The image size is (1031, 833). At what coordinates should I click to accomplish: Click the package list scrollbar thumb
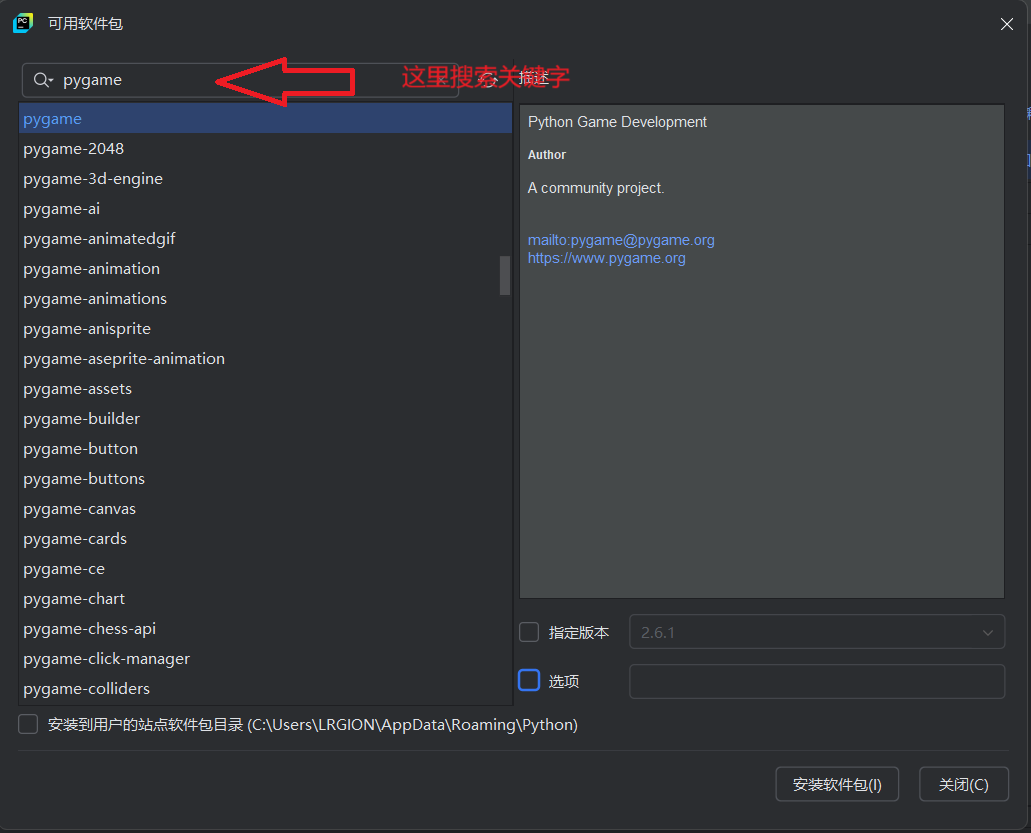(505, 275)
